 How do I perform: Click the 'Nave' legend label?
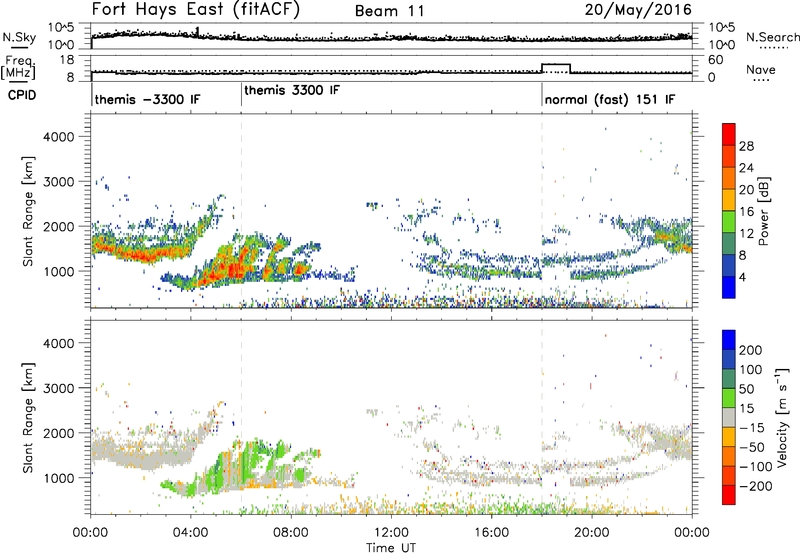pyautogui.click(x=760, y=69)
